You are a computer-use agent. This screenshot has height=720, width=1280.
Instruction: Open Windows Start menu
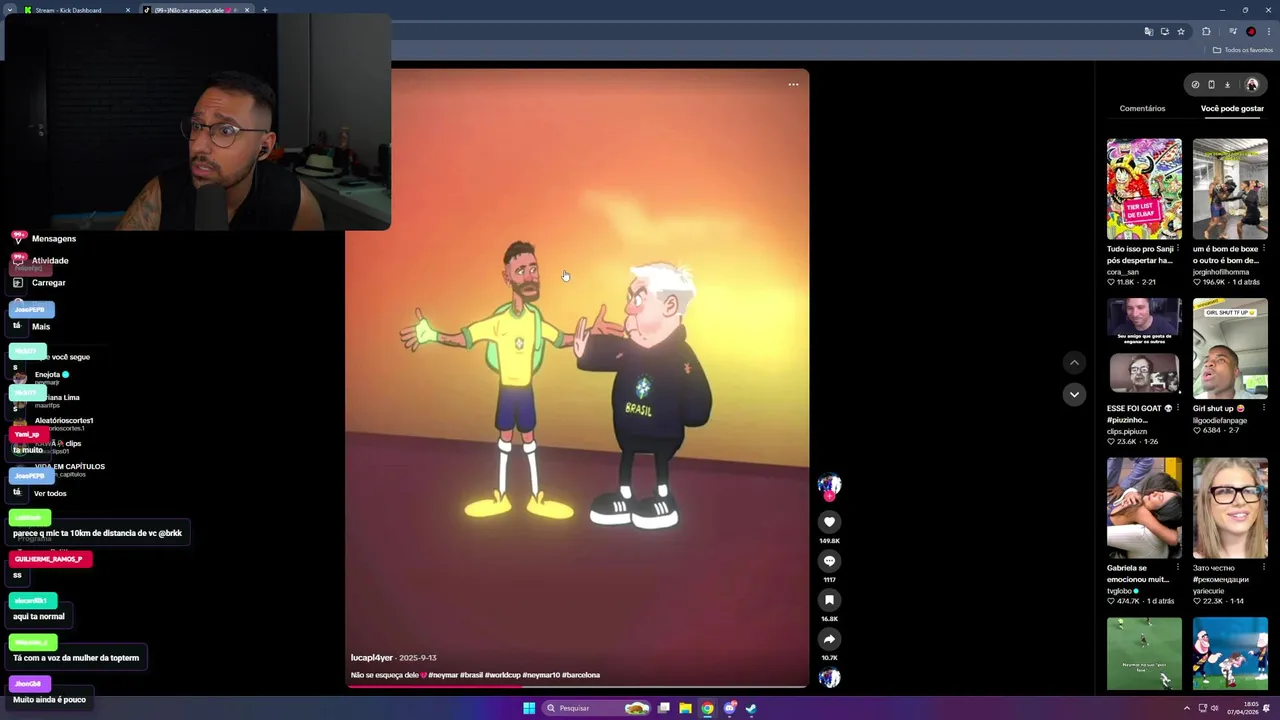529,708
